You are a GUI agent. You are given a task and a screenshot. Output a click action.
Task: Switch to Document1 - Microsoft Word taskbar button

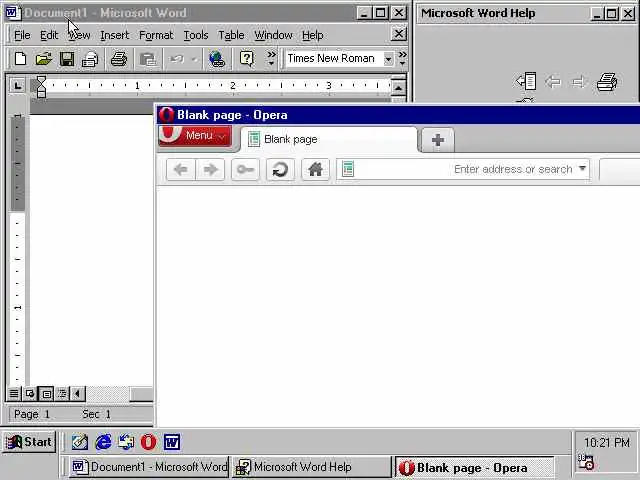point(149,467)
